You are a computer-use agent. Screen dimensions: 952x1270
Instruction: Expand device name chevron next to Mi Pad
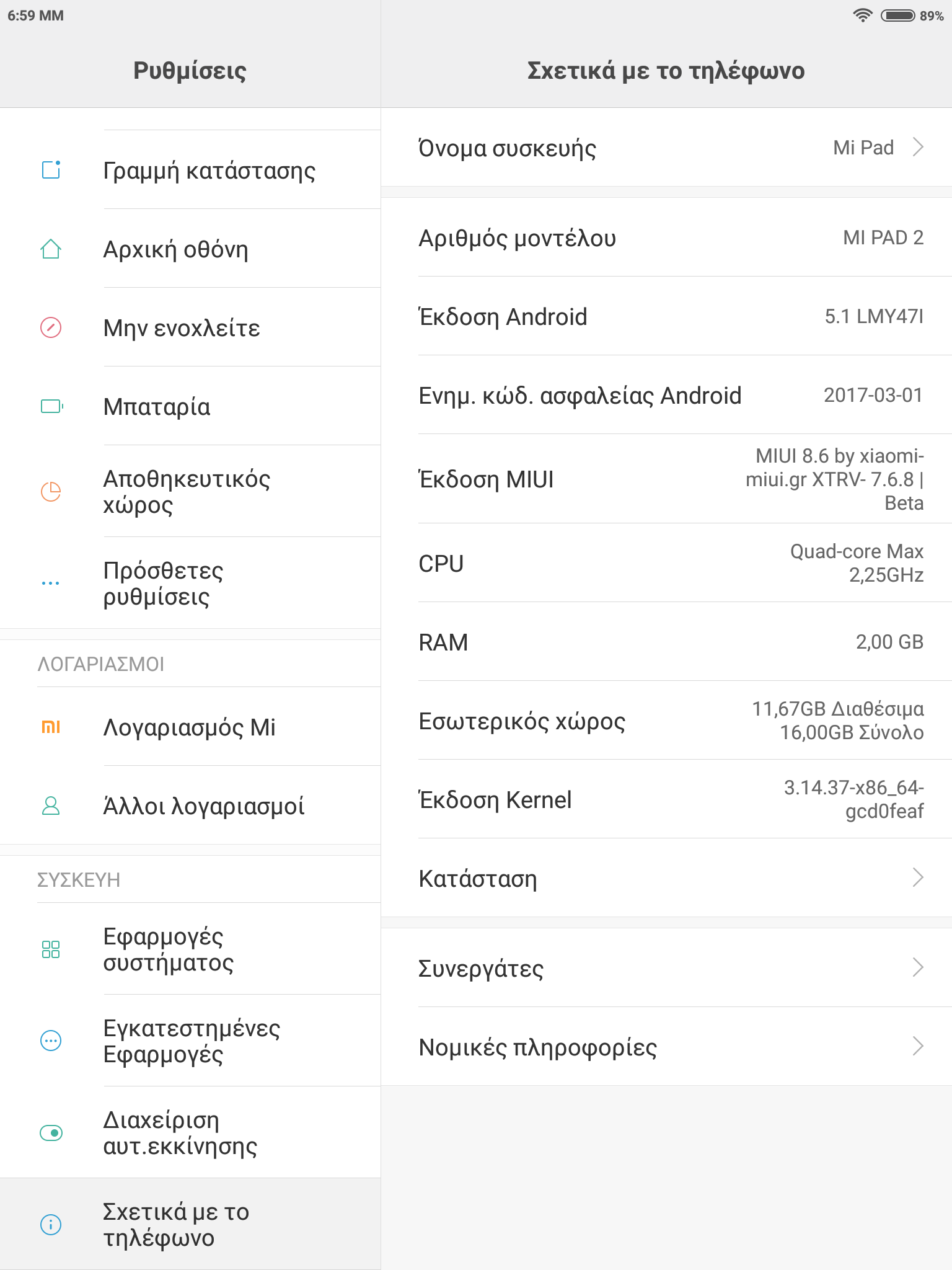(918, 148)
